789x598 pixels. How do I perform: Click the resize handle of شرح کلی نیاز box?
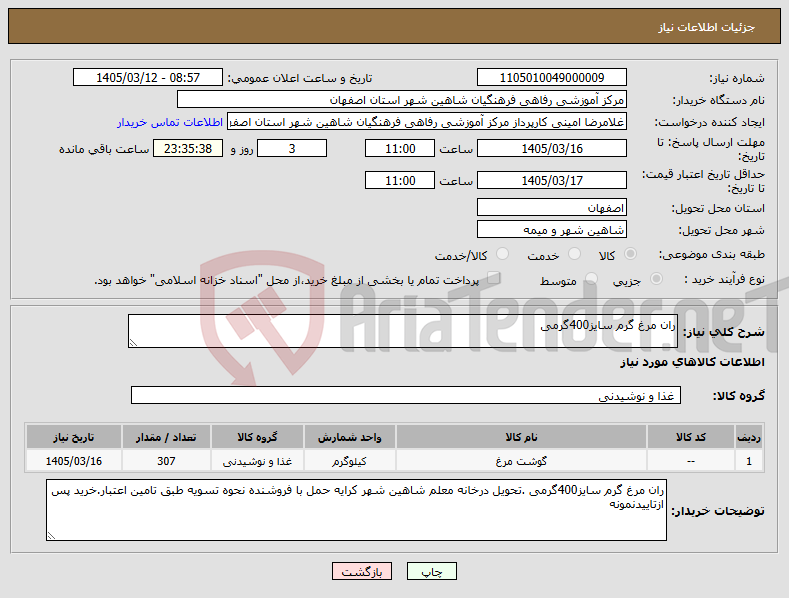pyautogui.click(x=133, y=343)
